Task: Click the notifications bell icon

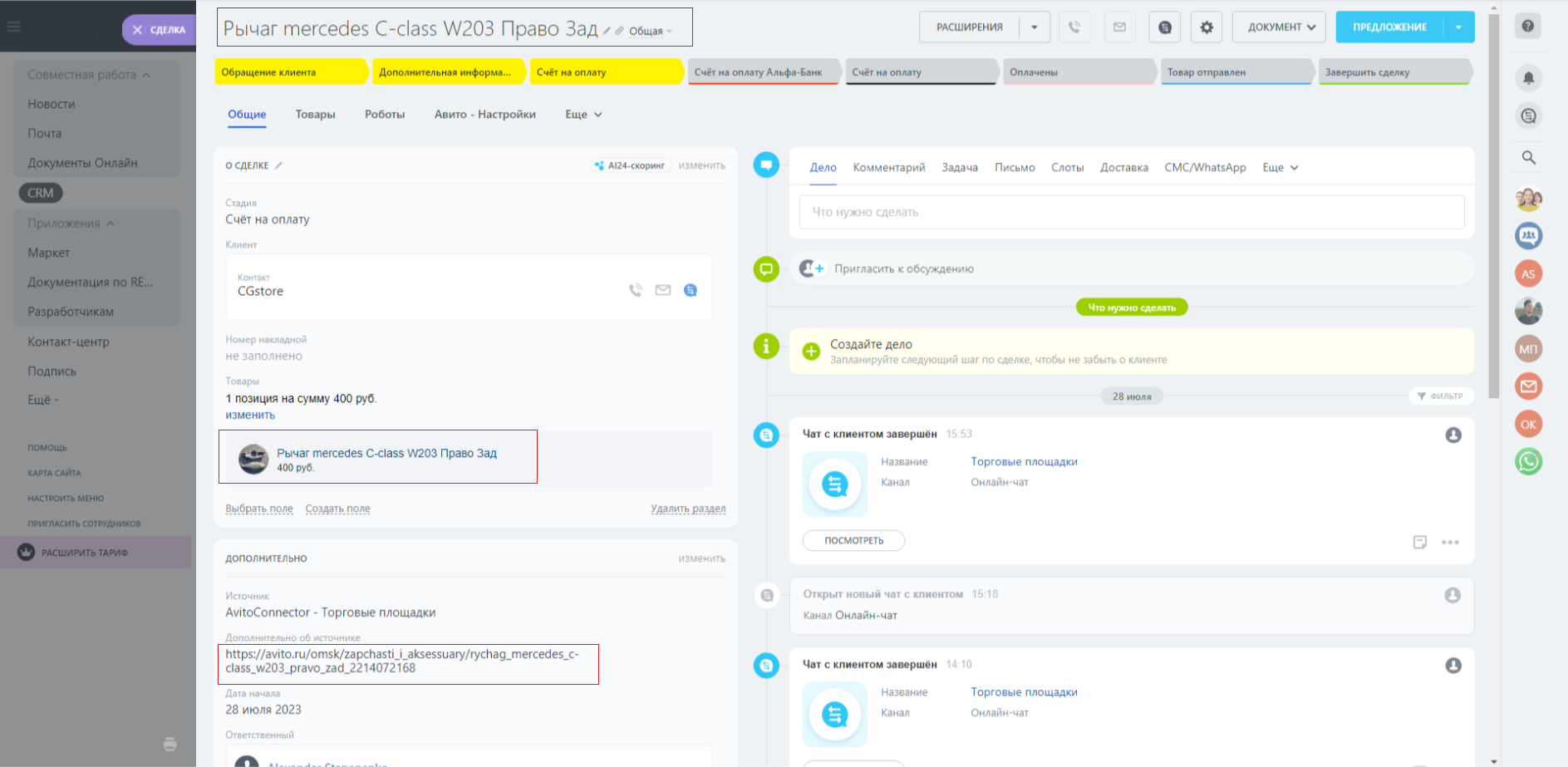Action: (x=1528, y=78)
